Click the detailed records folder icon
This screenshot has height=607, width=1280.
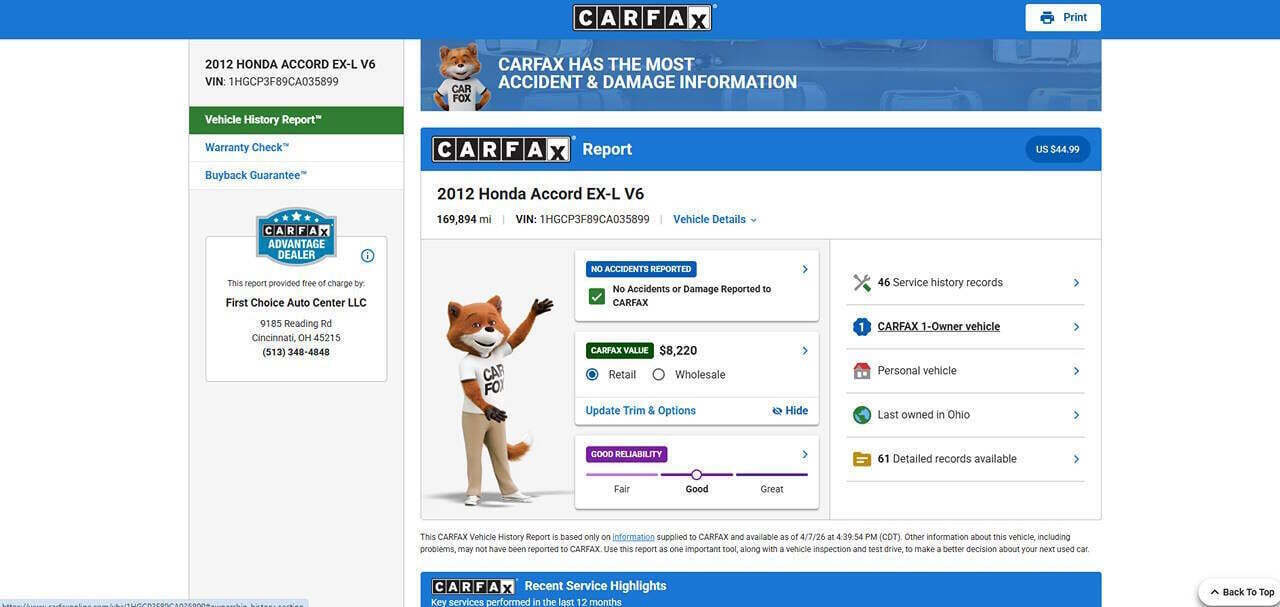pos(861,459)
